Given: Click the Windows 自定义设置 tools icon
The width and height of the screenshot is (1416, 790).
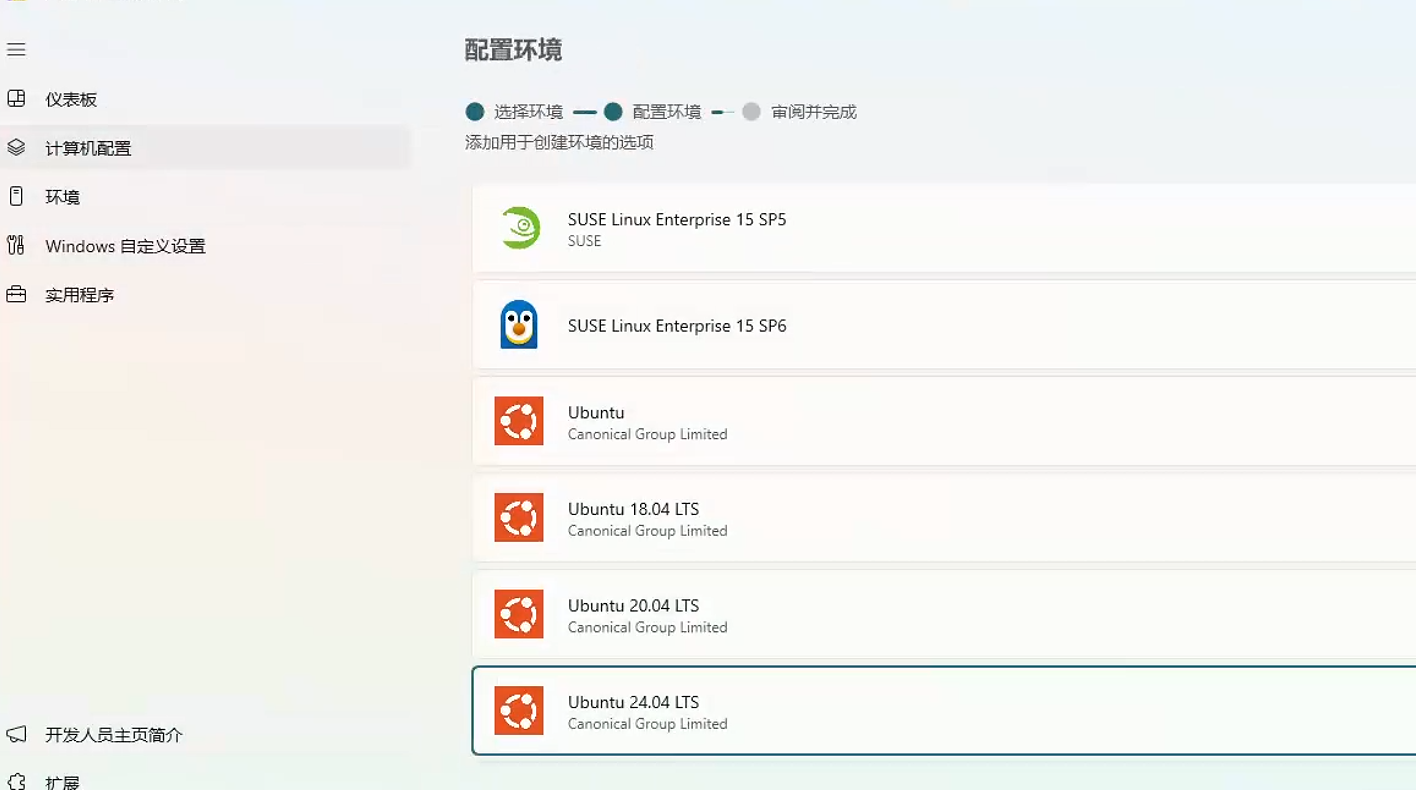Looking at the screenshot, I should (16, 245).
